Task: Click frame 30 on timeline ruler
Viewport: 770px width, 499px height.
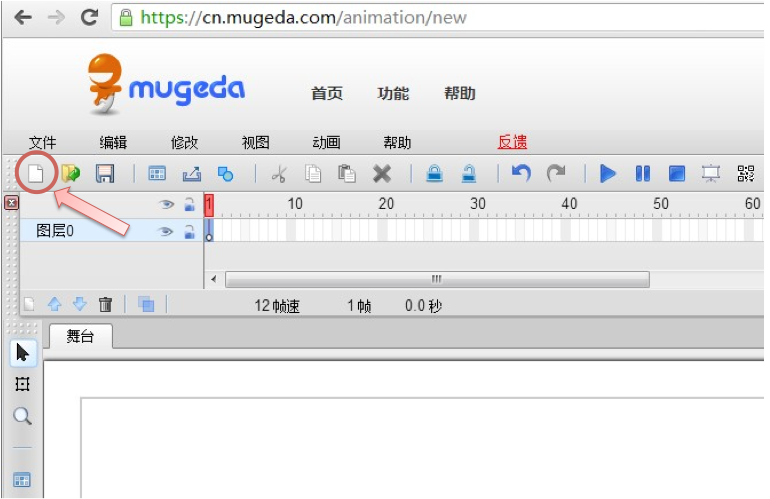Action: click(x=477, y=204)
